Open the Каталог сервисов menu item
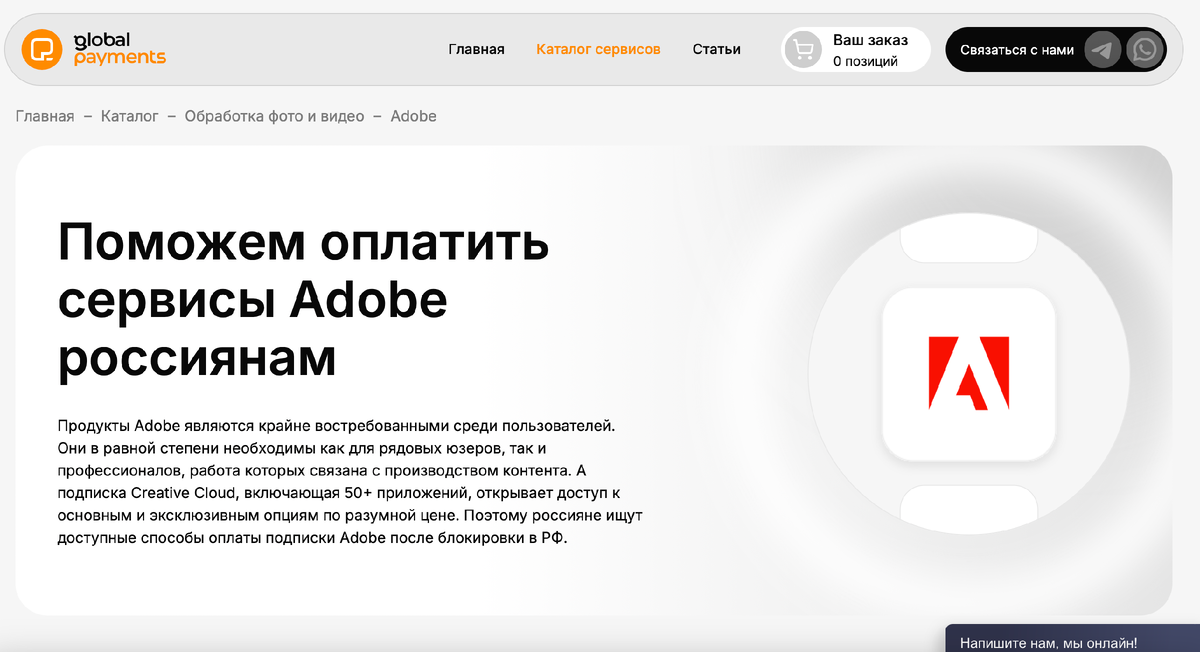Viewport: 1200px width, 652px height. click(x=598, y=49)
